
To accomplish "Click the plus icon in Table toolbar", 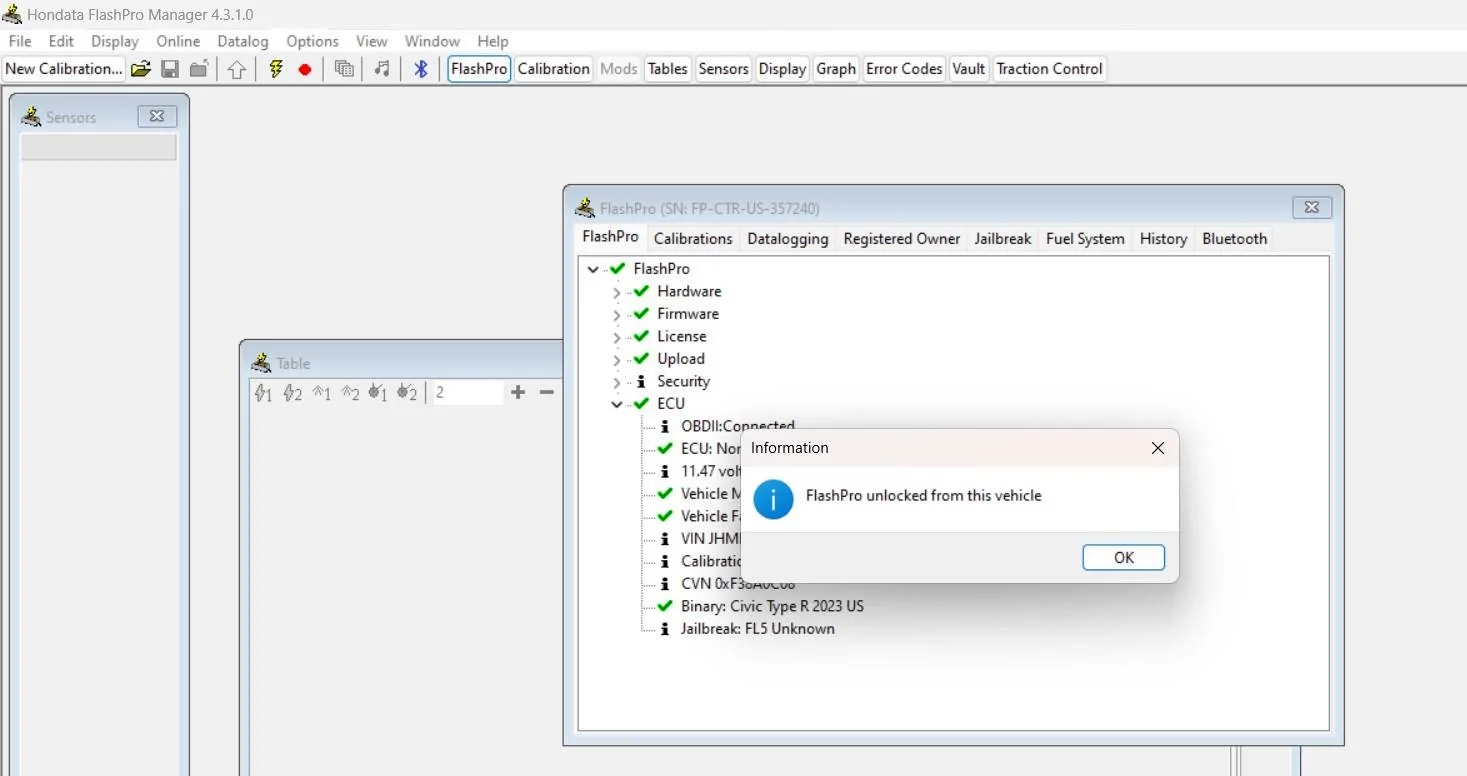I will click(518, 392).
